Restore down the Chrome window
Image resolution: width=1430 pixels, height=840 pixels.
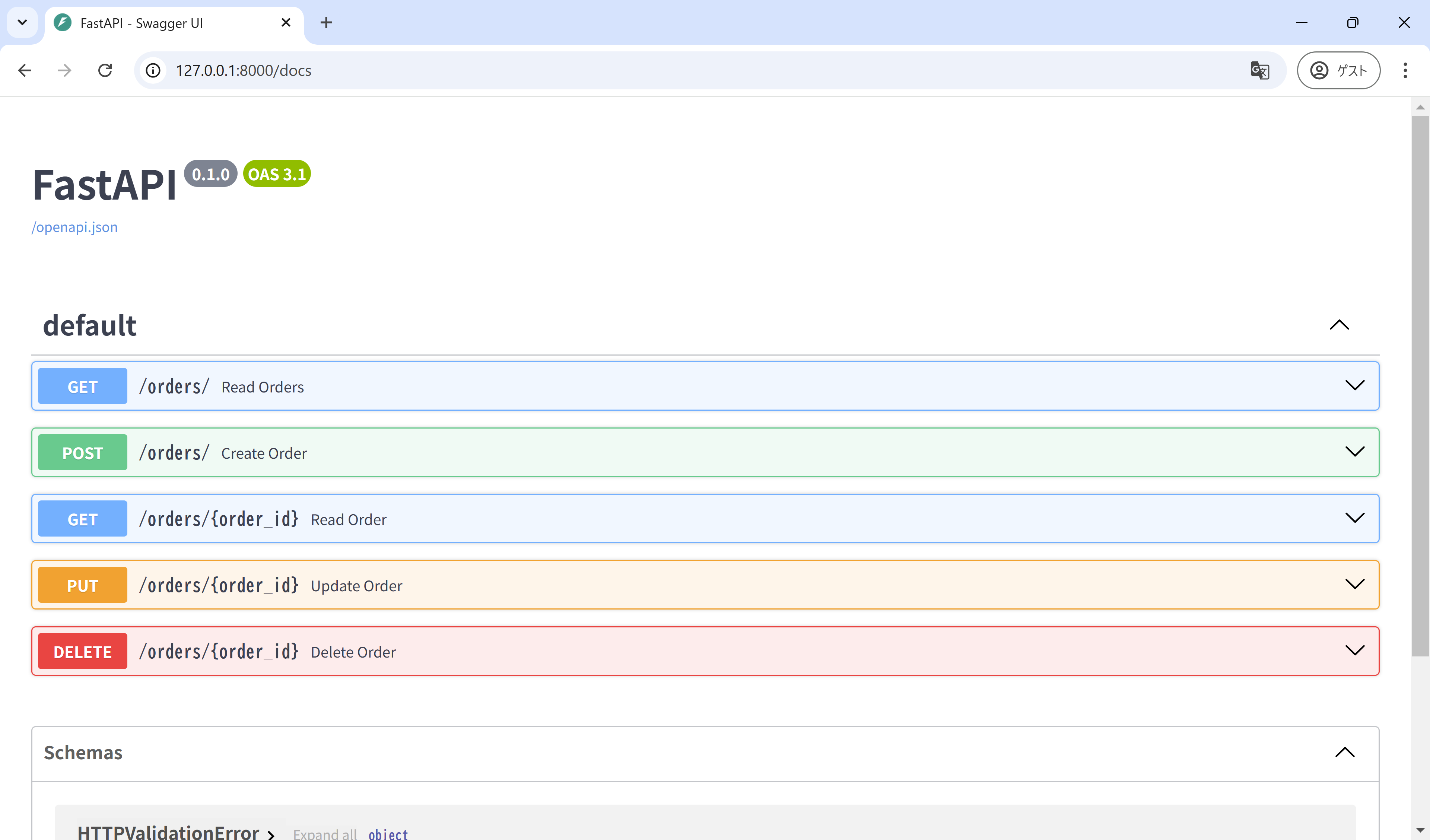click(x=1353, y=23)
